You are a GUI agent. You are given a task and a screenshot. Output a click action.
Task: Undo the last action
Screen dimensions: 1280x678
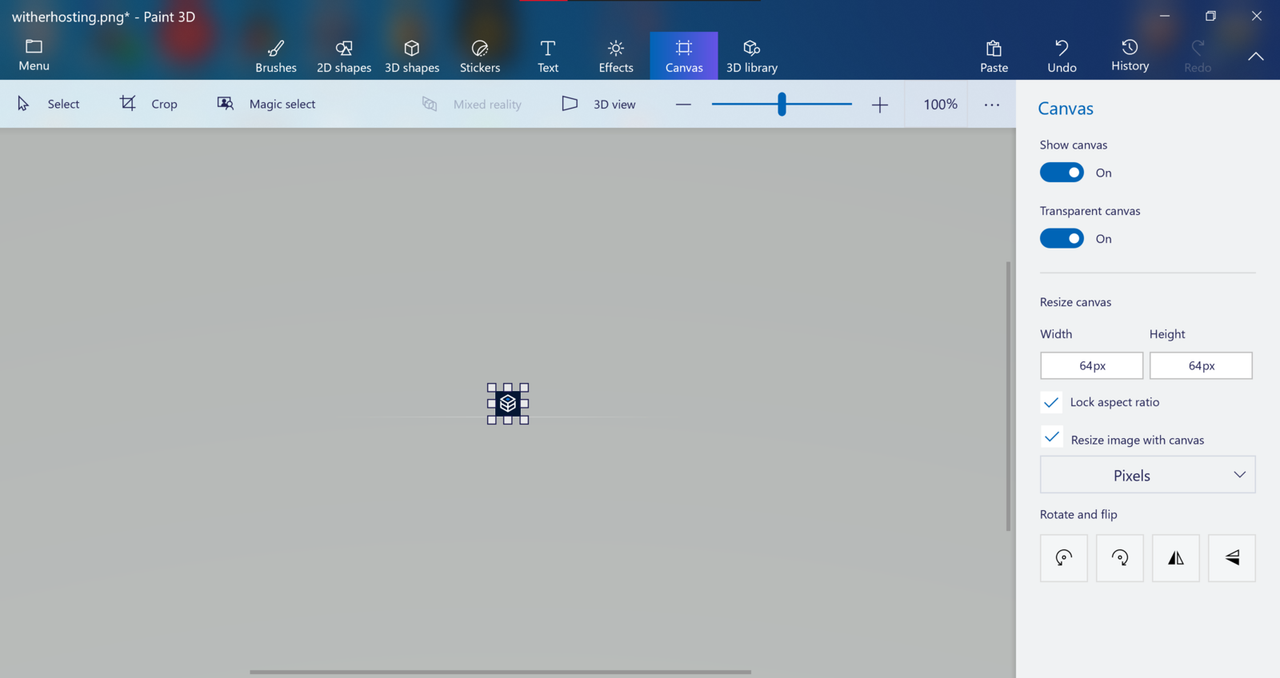point(1062,56)
